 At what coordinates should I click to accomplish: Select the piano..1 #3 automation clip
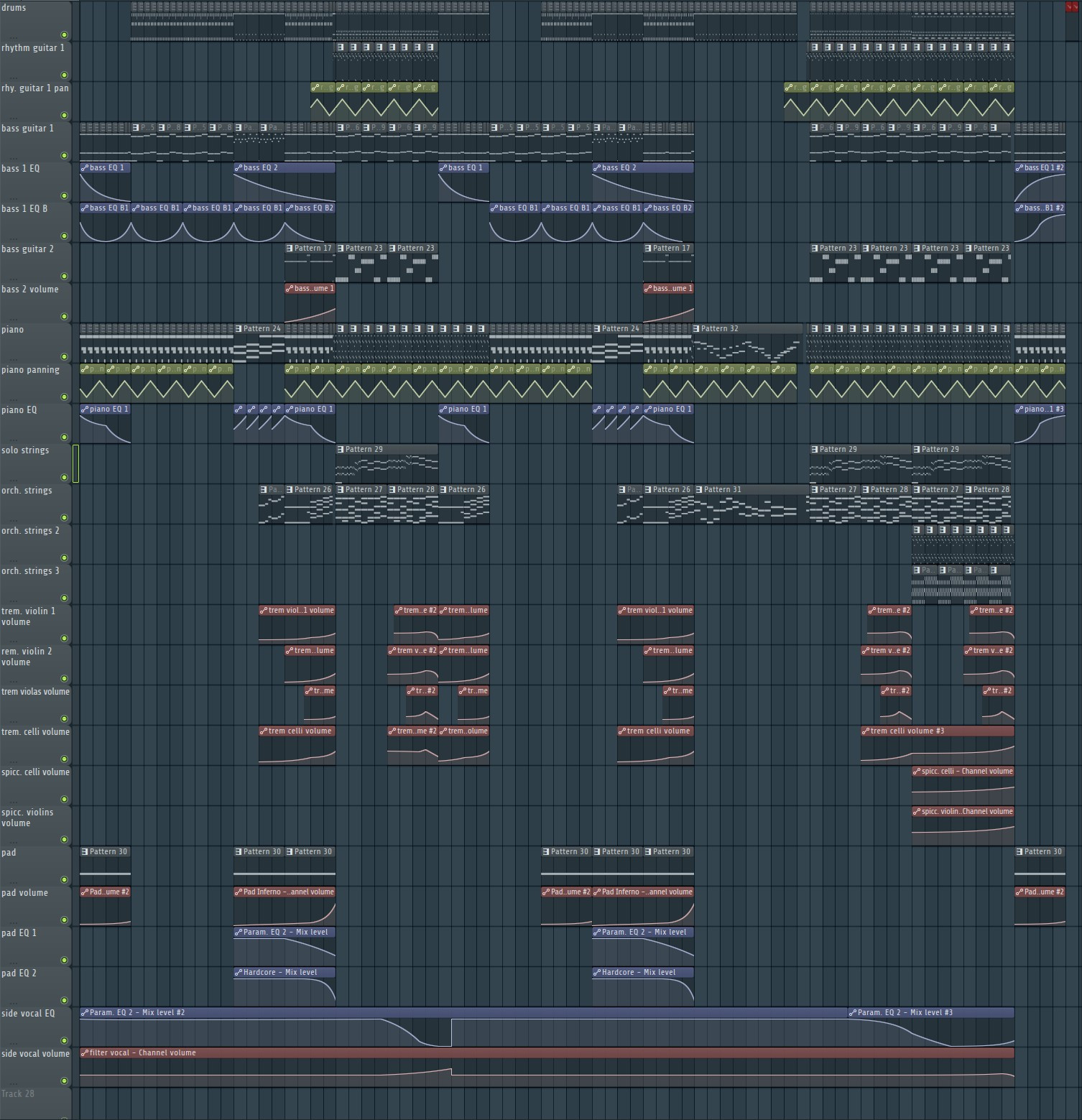coord(1040,423)
